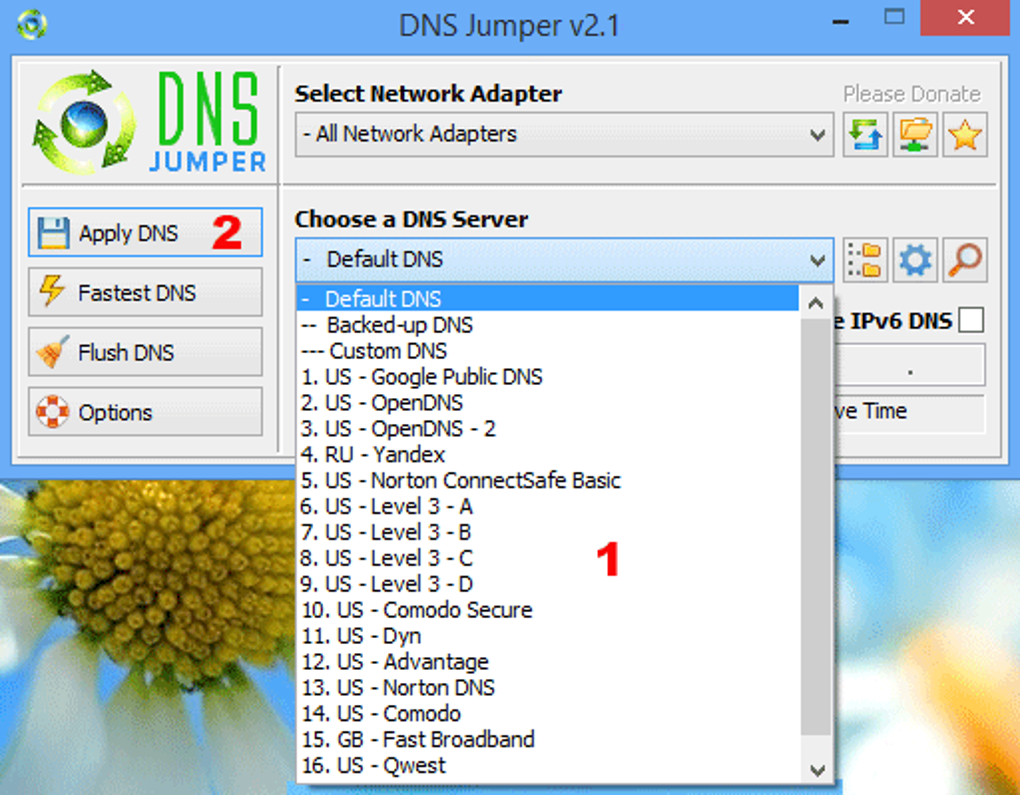Click the refresh network adapters icon

coord(865,135)
